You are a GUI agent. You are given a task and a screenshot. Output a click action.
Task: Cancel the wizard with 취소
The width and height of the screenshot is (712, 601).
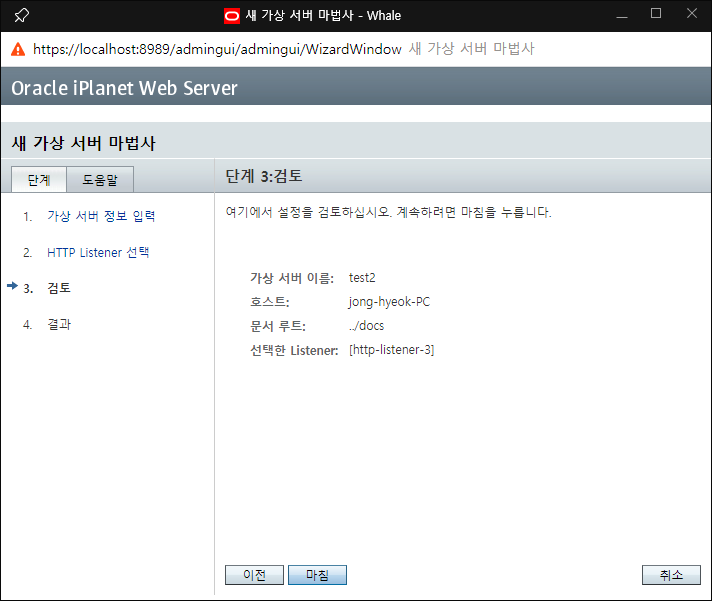pos(671,575)
